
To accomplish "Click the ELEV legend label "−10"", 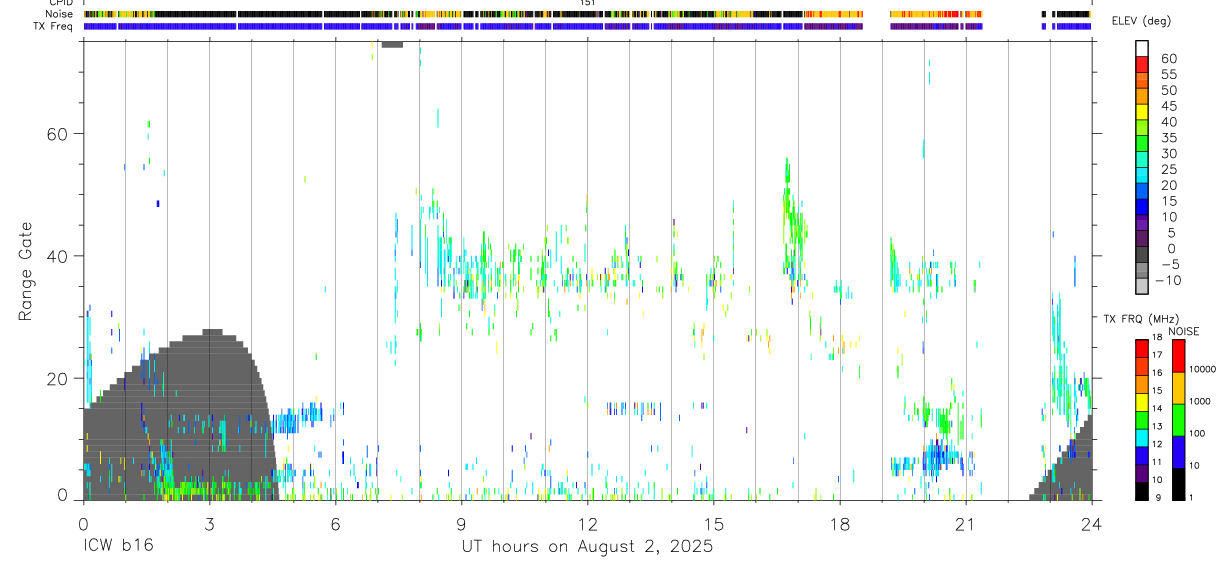I will 1167,281.
